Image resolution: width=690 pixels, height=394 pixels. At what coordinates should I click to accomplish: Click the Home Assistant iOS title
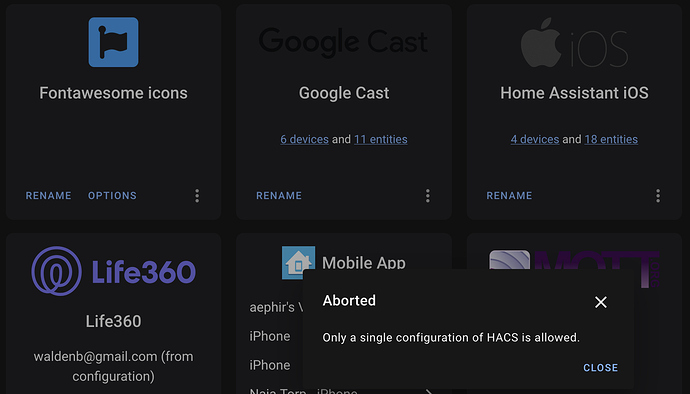click(574, 93)
